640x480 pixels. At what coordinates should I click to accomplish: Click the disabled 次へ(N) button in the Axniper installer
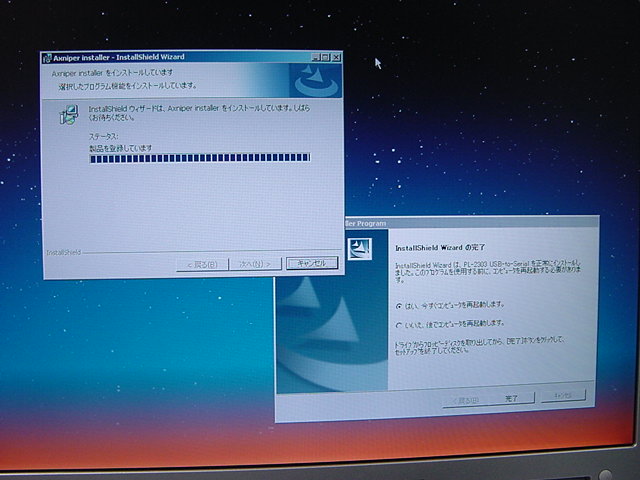255,264
